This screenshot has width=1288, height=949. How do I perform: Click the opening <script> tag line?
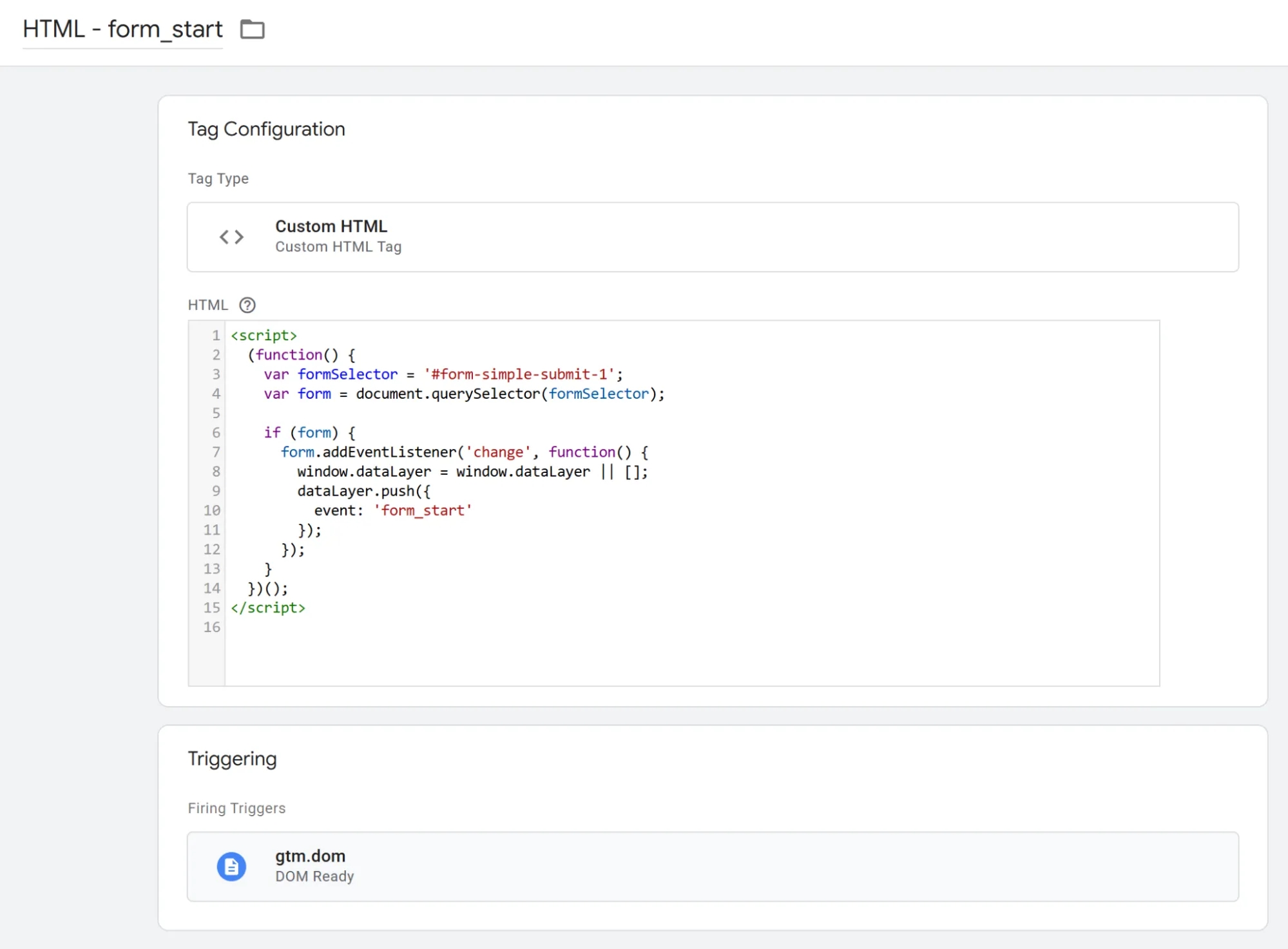click(x=264, y=336)
